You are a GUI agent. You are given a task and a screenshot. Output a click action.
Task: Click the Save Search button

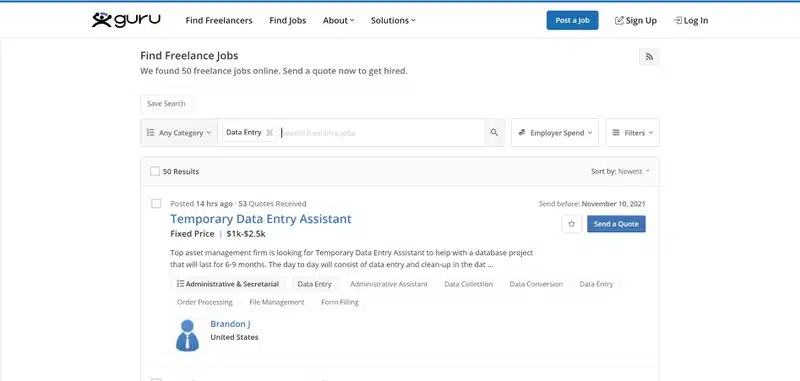point(166,104)
